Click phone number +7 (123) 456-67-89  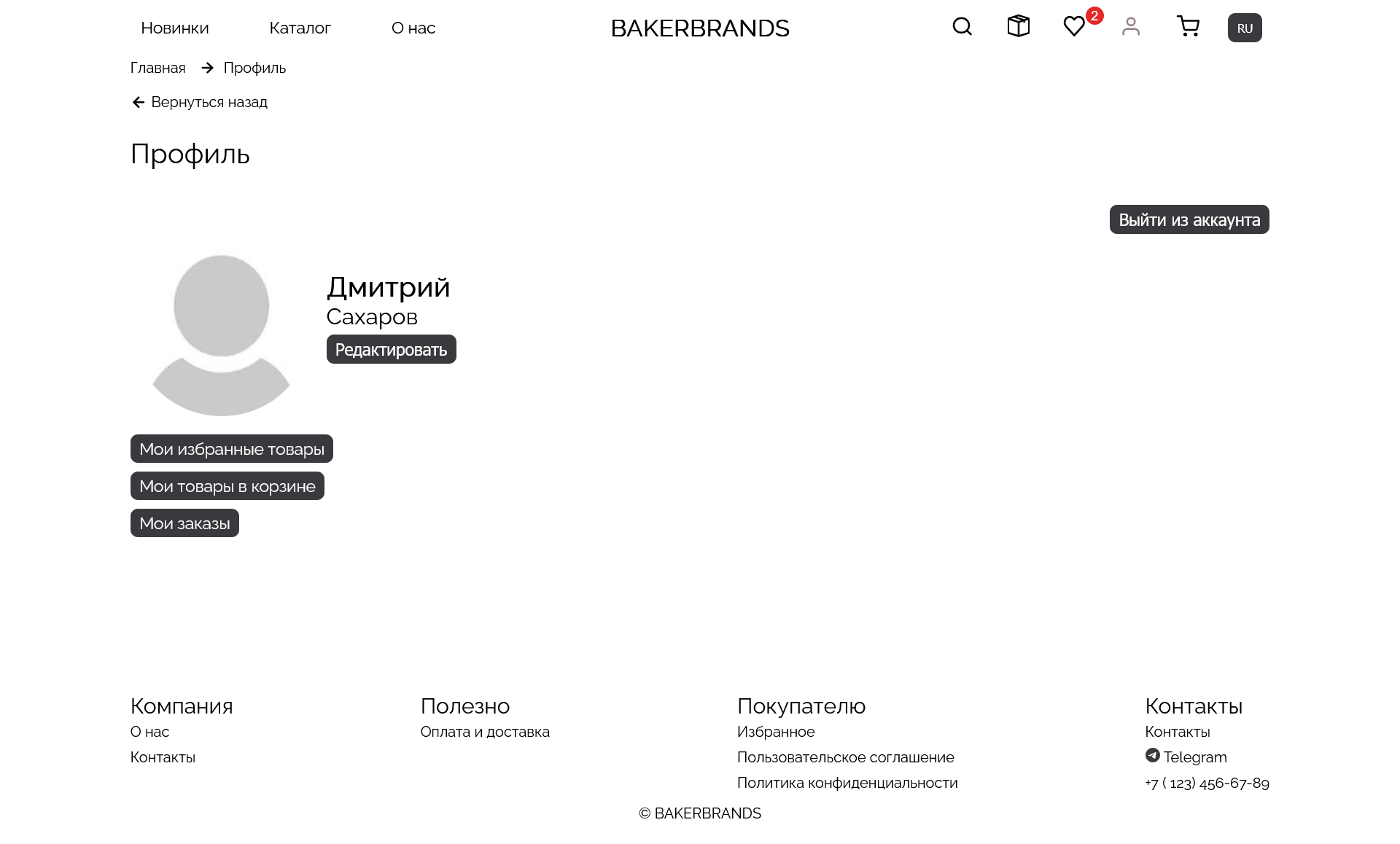1207,783
